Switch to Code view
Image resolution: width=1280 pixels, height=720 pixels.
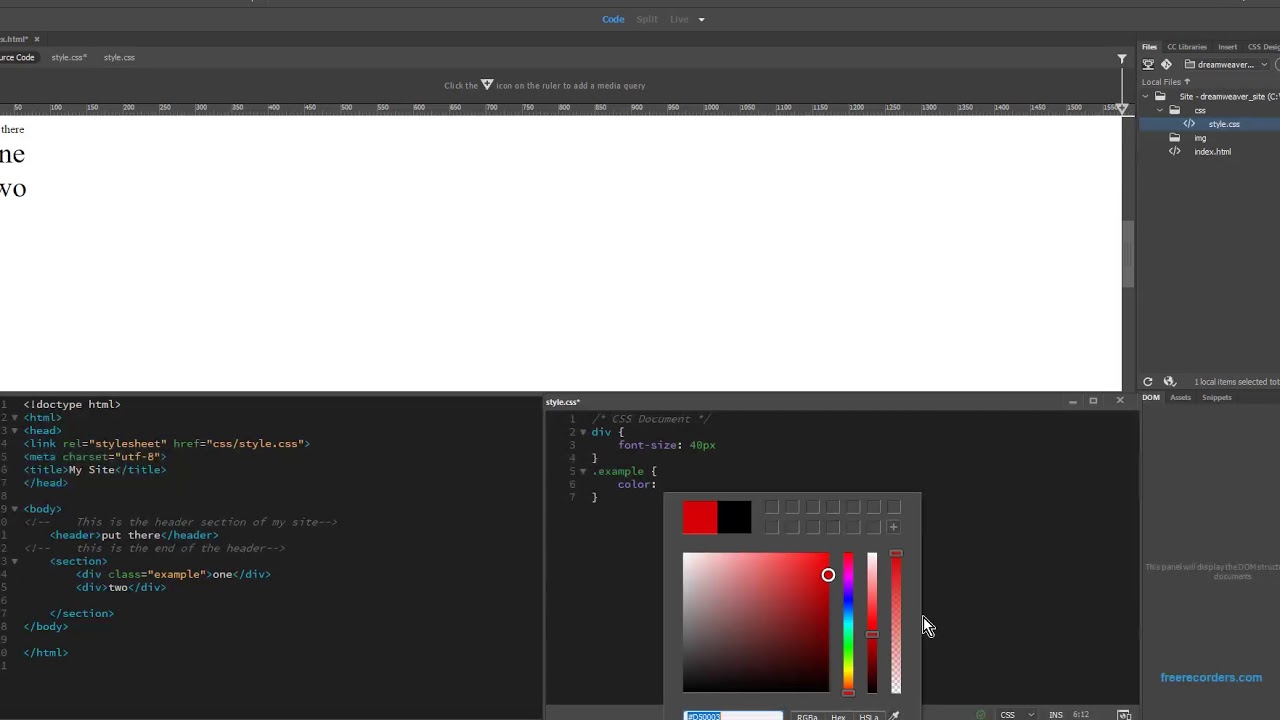613,19
